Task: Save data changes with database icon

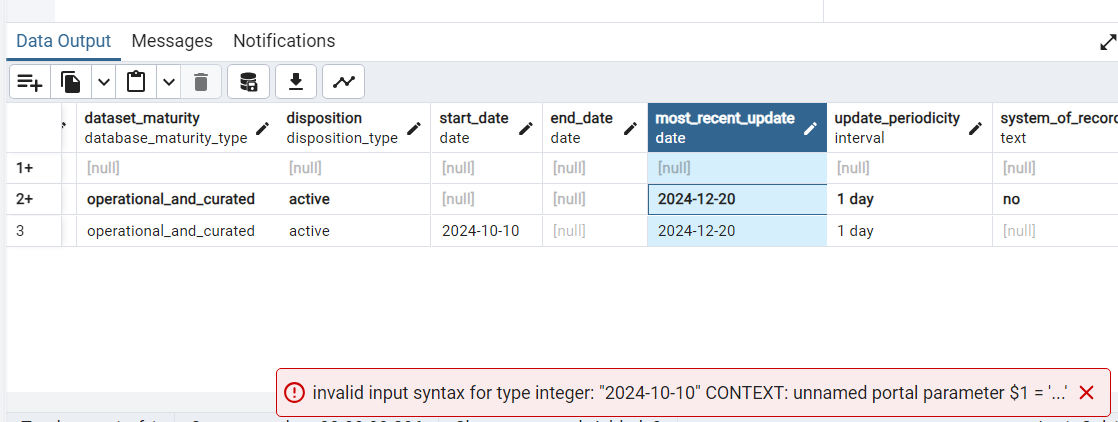Action: pos(248,82)
